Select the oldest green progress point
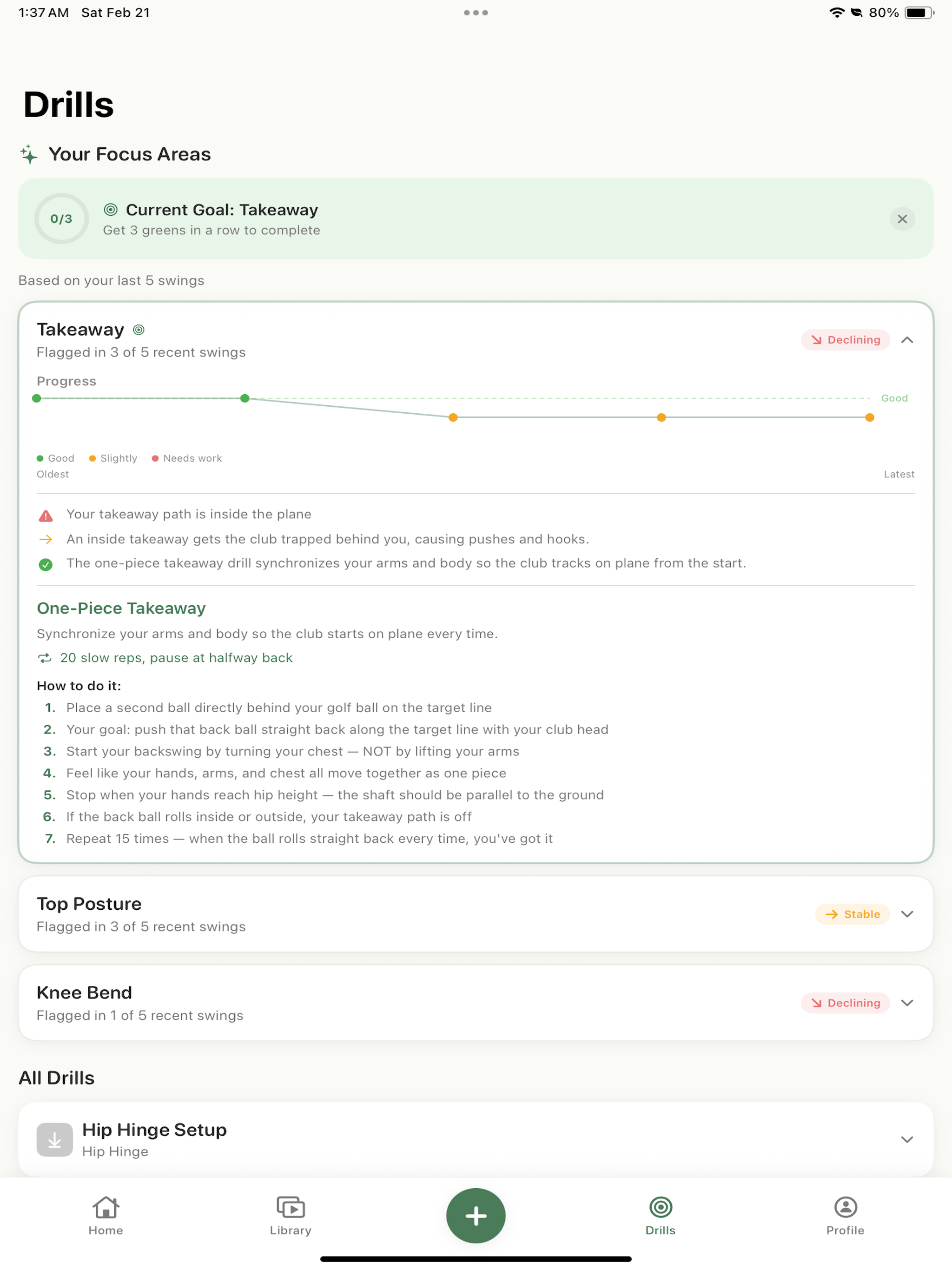952x1270 pixels. coord(37,398)
